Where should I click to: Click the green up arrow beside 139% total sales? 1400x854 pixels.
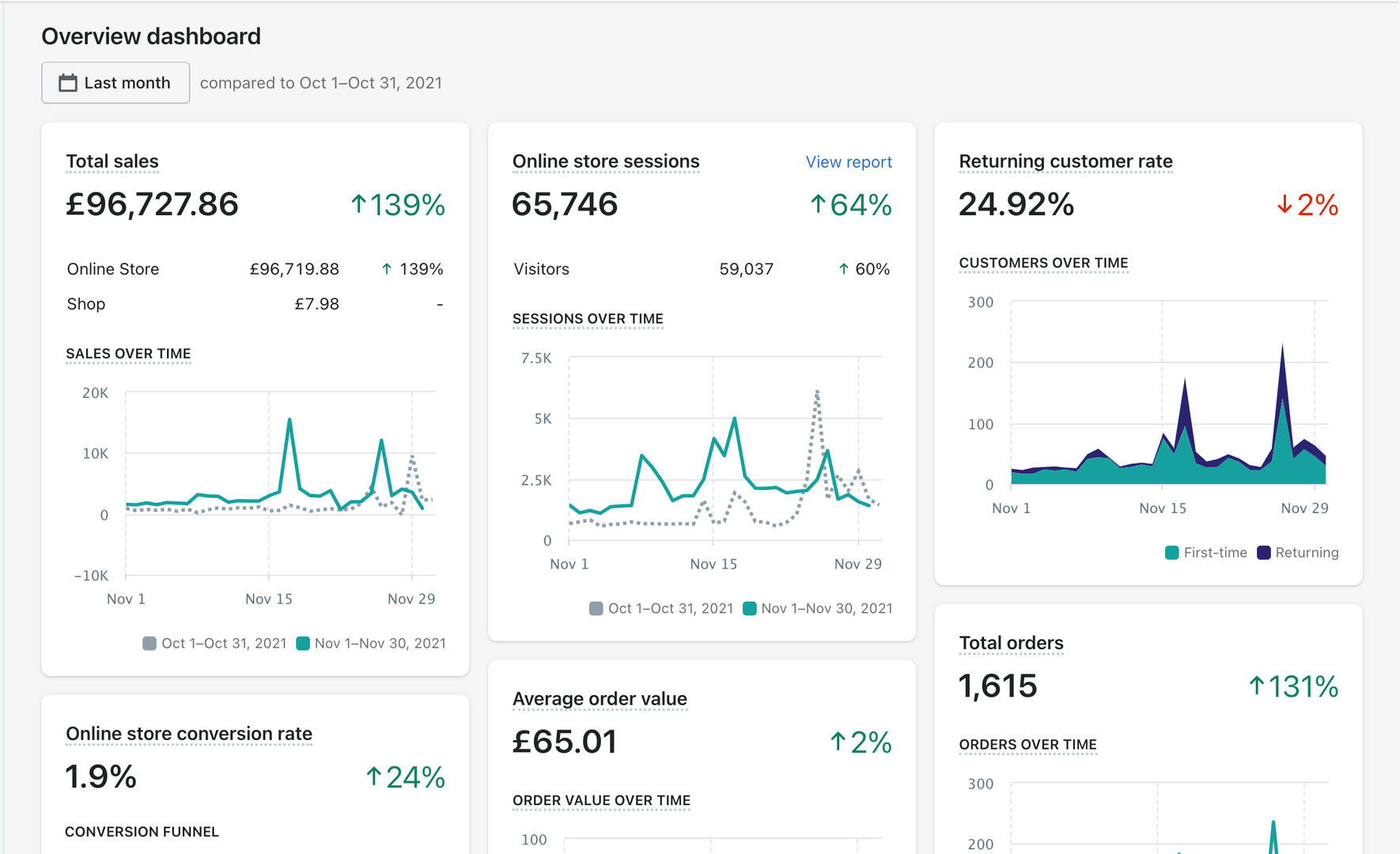coord(358,205)
